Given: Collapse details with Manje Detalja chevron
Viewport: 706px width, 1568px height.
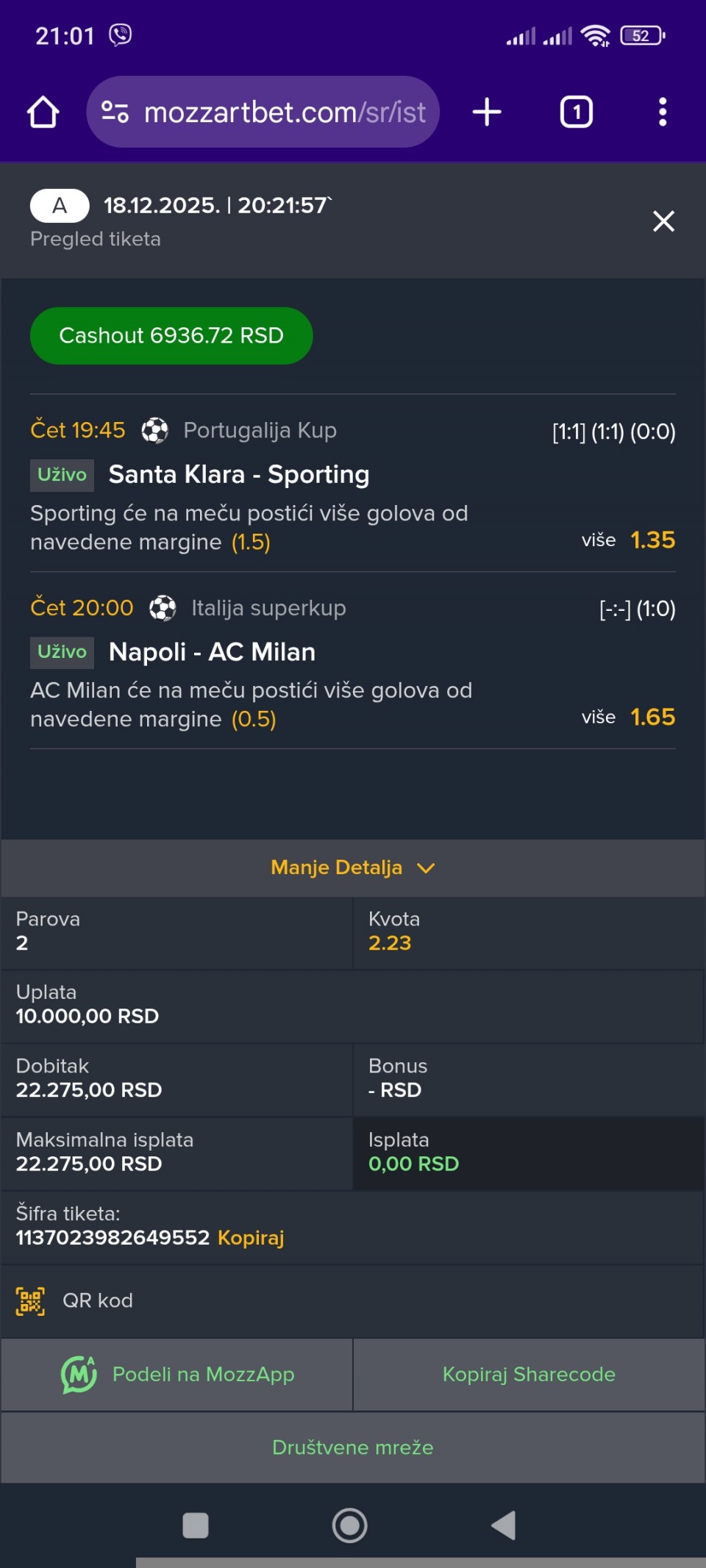Looking at the screenshot, I should tap(426, 868).
